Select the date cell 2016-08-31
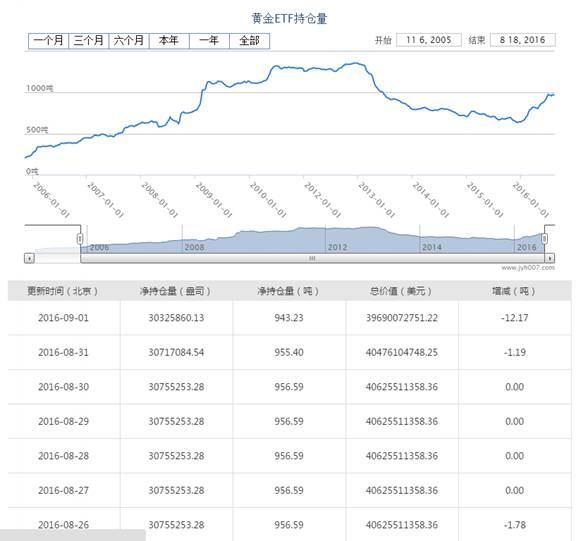 pos(64,352)
